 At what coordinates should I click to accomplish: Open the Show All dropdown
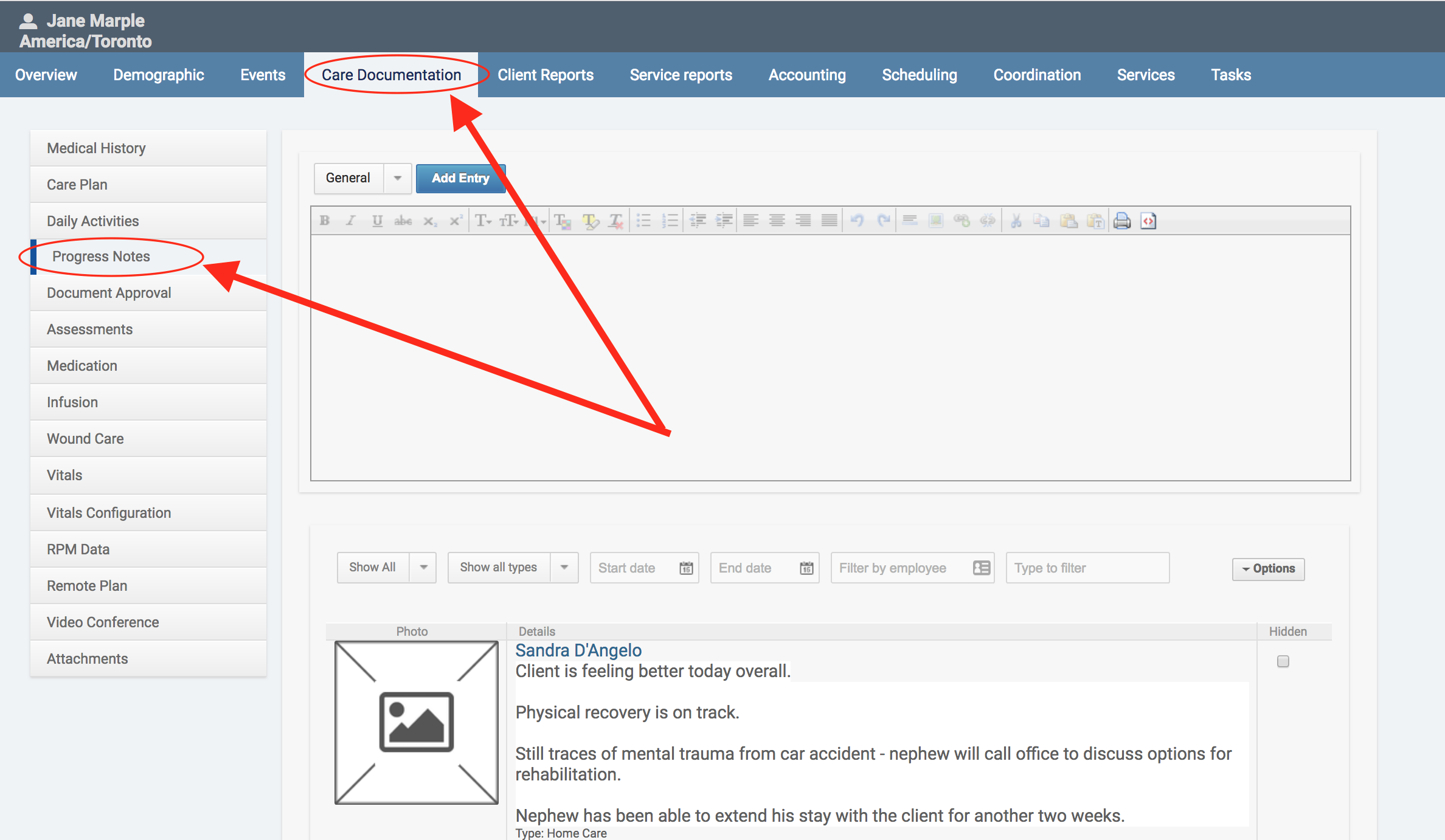point(423,567)
